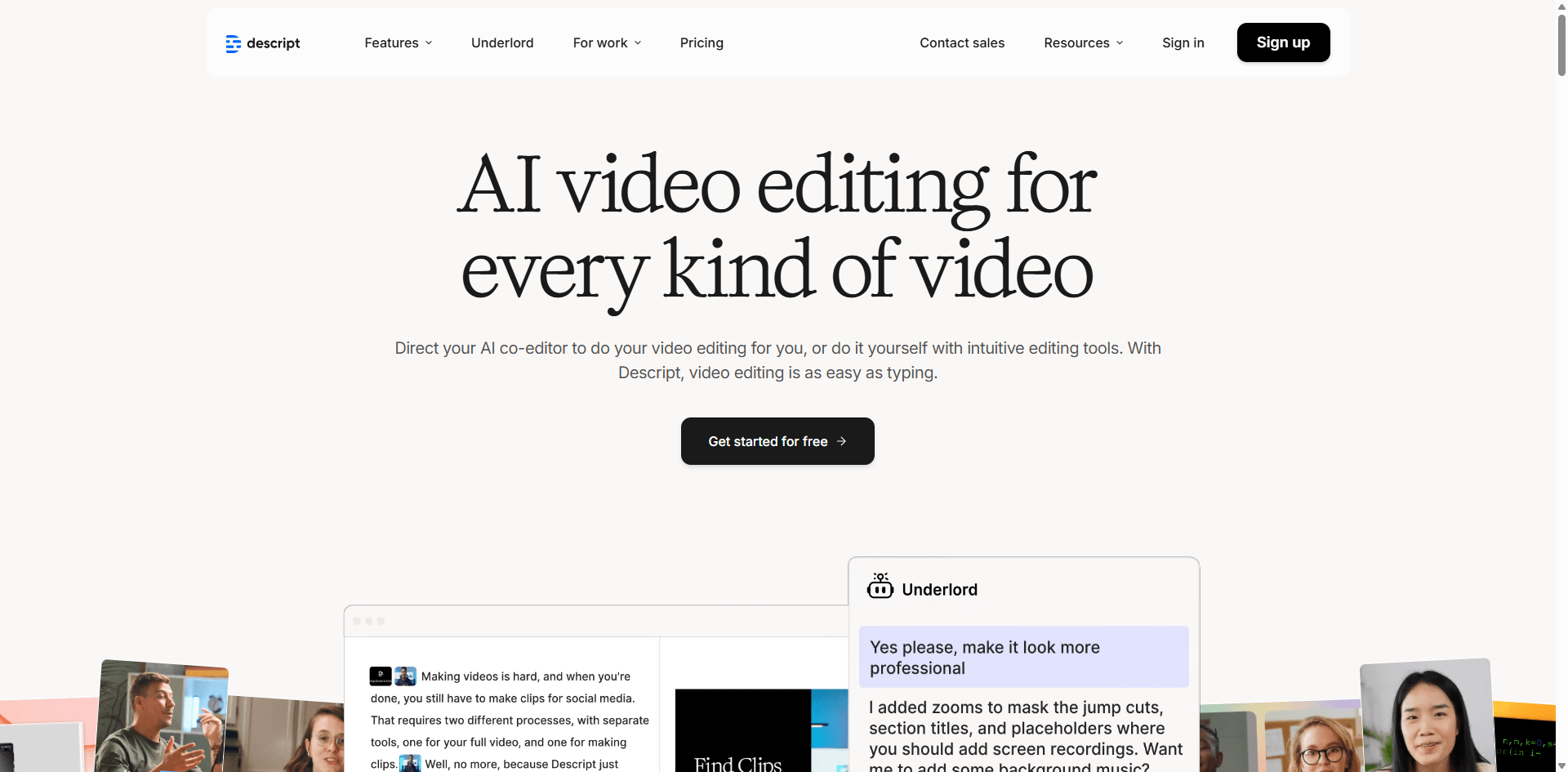Image resolution: width=1568 pixels, height=772 pixels.
Task: Click the speaker clip icon before "Making videos"
Action: (x=405, y=676)
